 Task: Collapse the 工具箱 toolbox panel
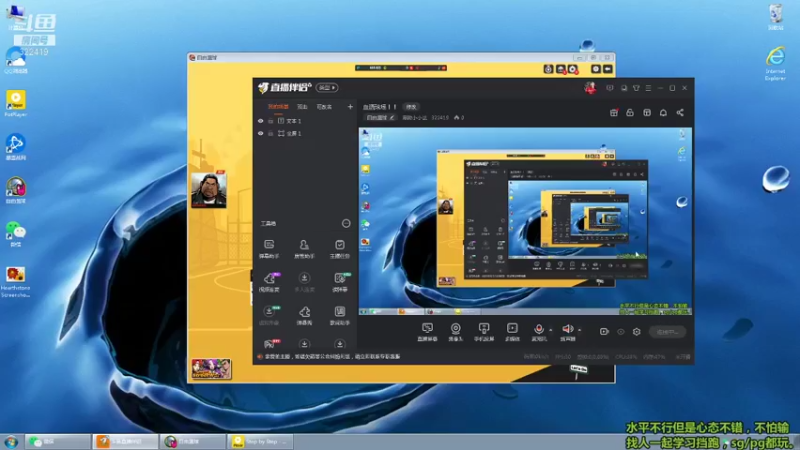(346, 223)
